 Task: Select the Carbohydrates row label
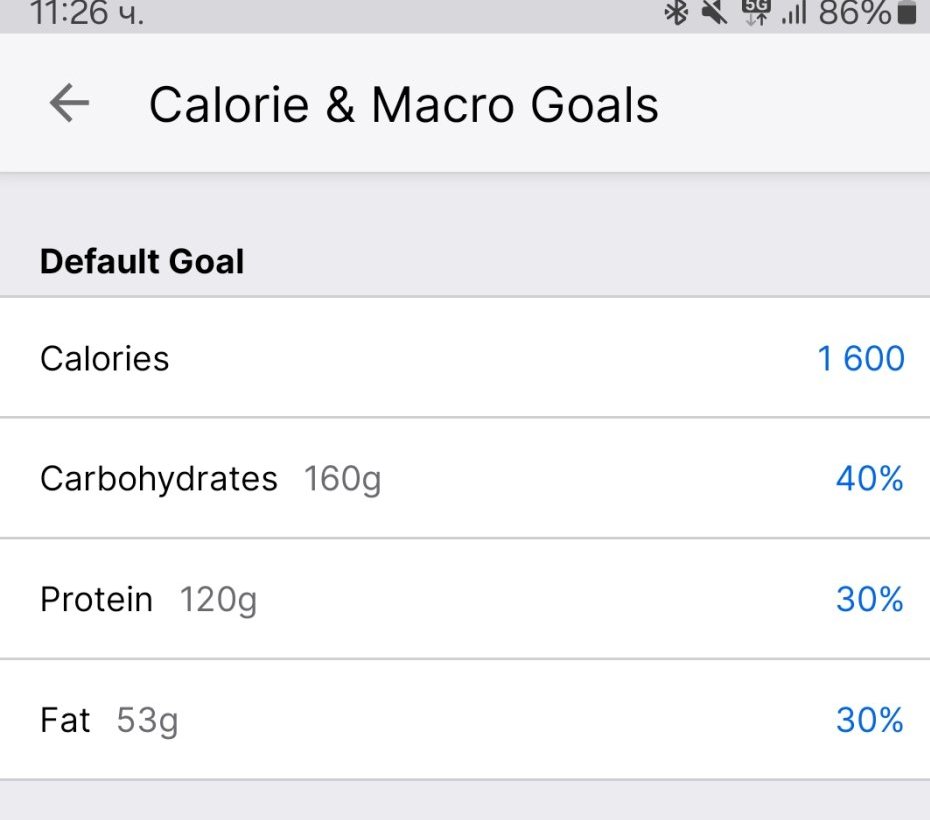click(158, 479)
